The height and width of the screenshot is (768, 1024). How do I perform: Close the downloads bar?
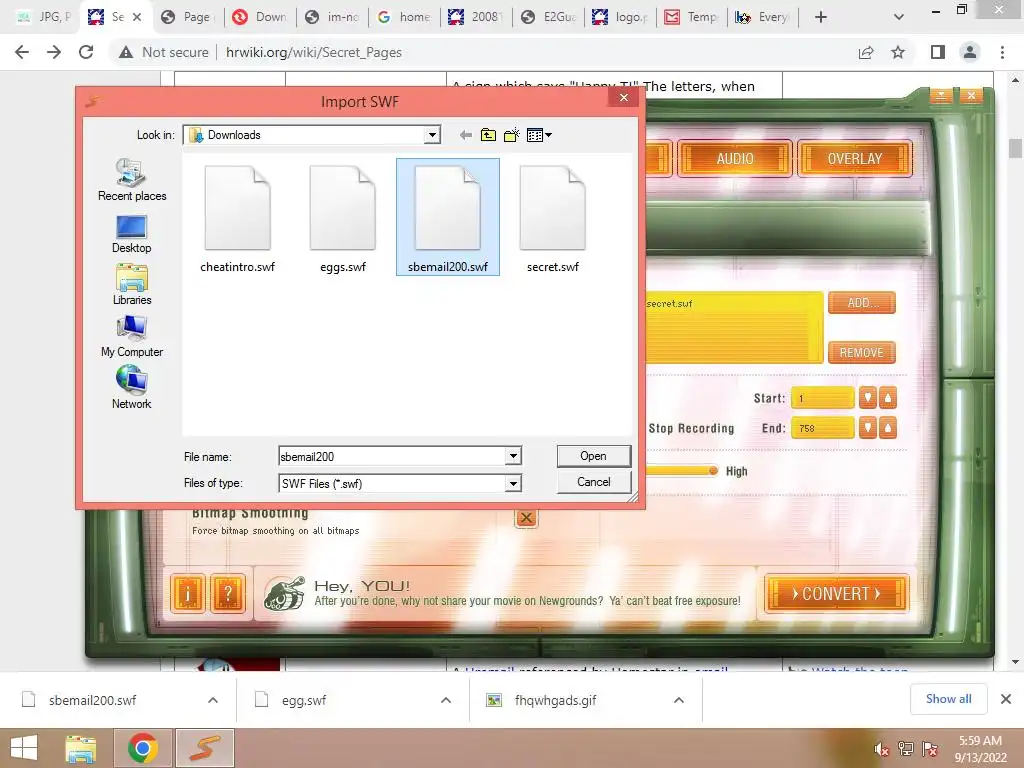tap(1006, 699)
